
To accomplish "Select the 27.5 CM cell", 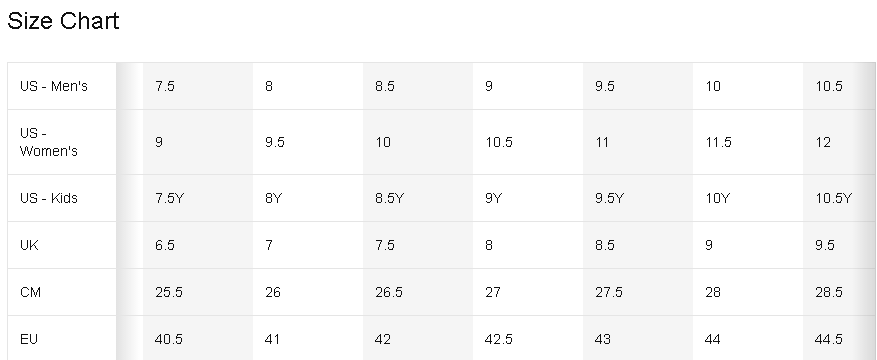I will coord(638,292).
